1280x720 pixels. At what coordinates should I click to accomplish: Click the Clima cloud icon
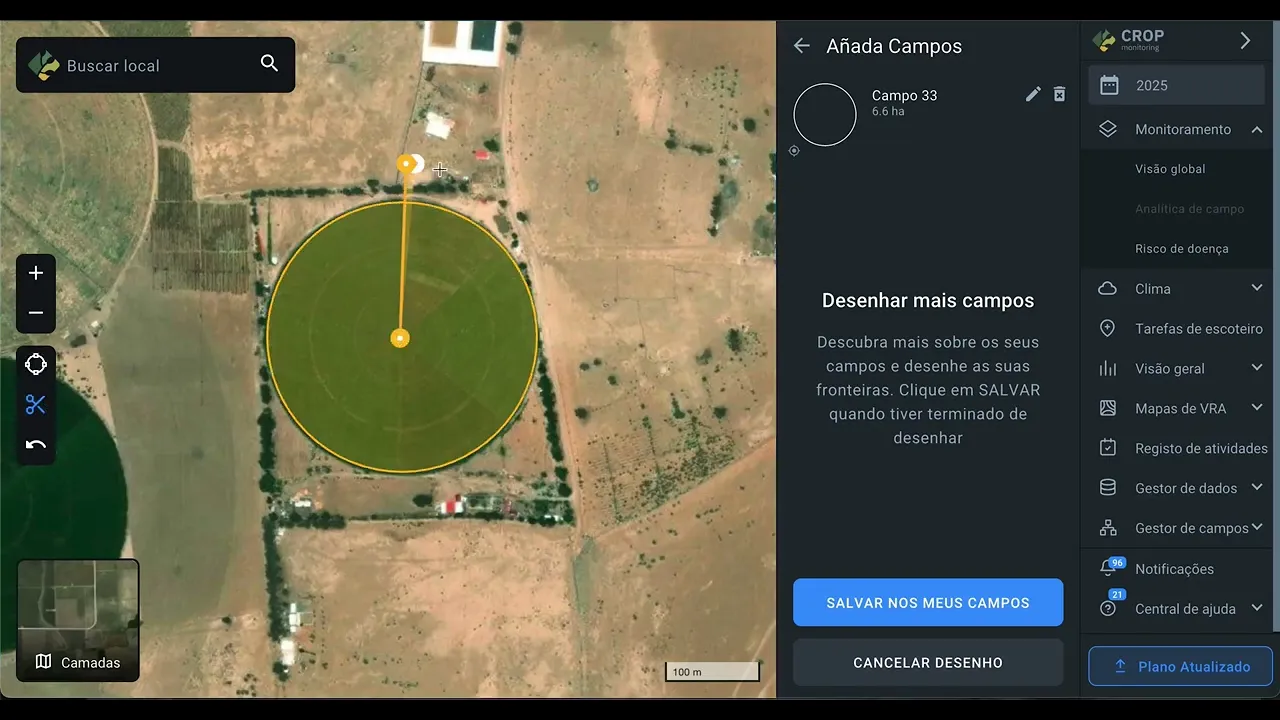coord(1107,289)
